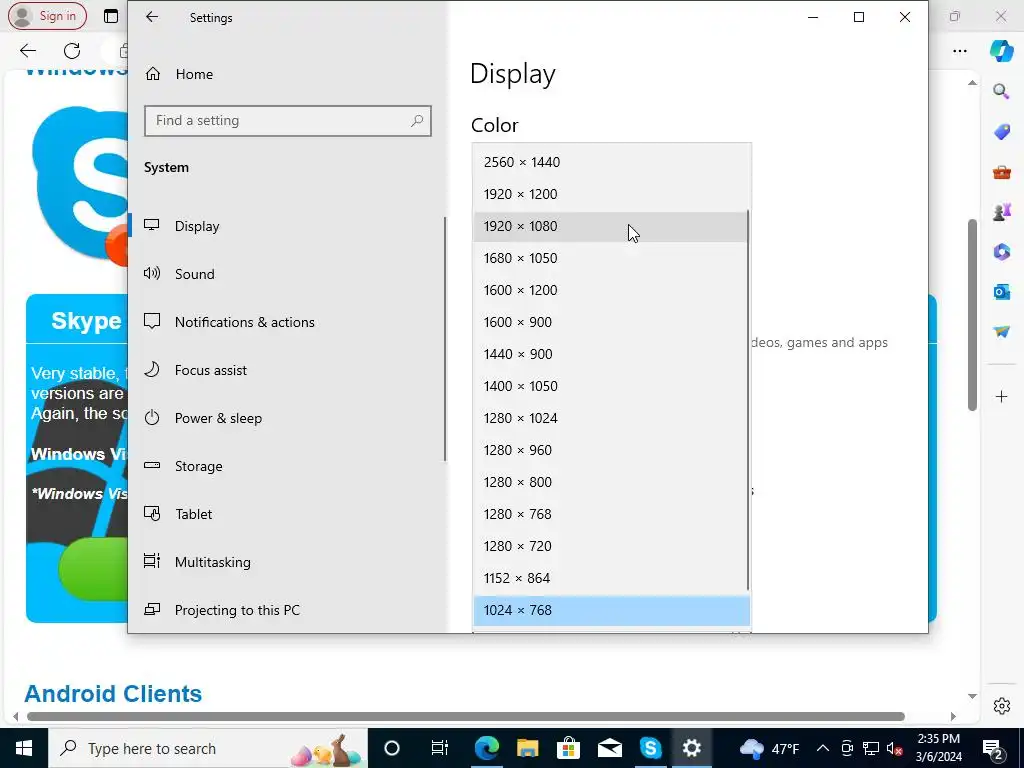Click the Edge page horizontal scrollbar
The height and width of the screenshot is (768, 1024).
(x=465, y=716)
